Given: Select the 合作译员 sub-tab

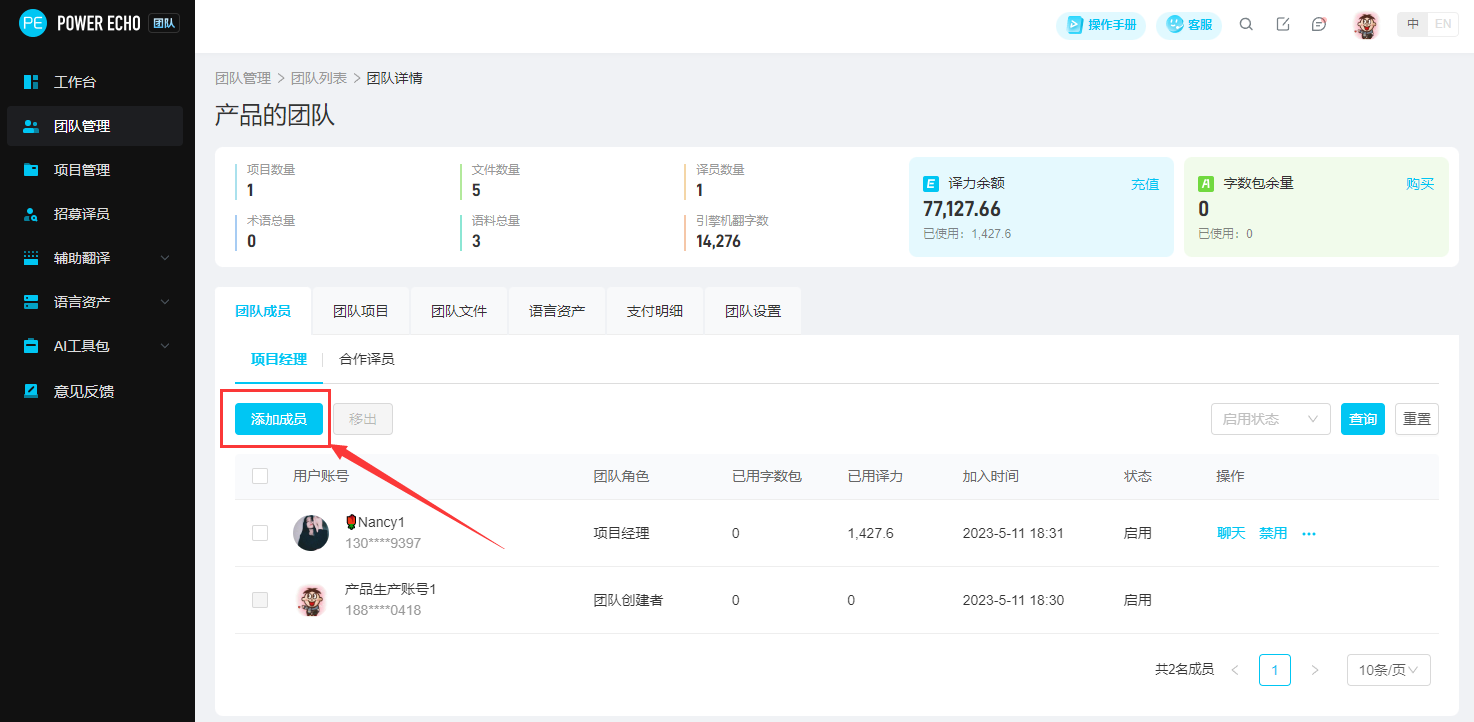Looking at the screenshot, I should 367,359.
